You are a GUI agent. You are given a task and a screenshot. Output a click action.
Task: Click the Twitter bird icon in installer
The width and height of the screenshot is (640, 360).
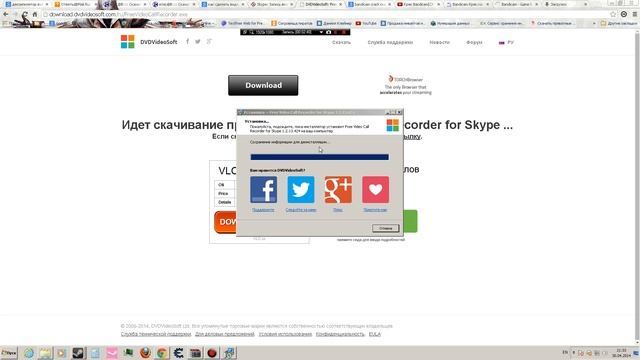point(301,189)
